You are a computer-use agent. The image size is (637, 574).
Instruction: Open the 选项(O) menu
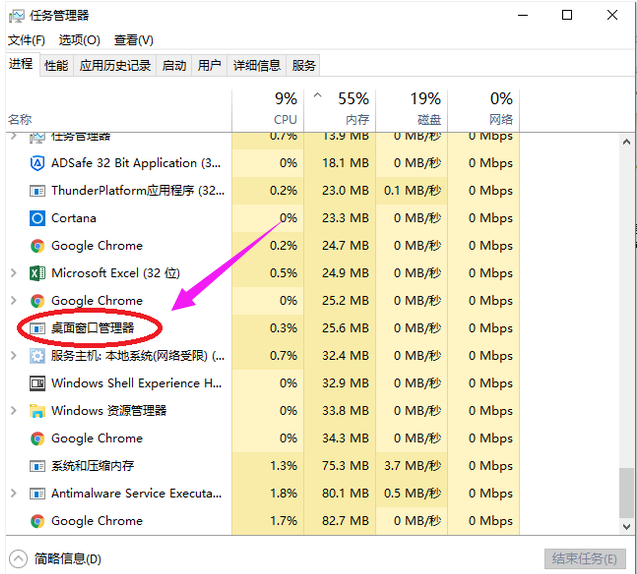[x=79, y=40]
